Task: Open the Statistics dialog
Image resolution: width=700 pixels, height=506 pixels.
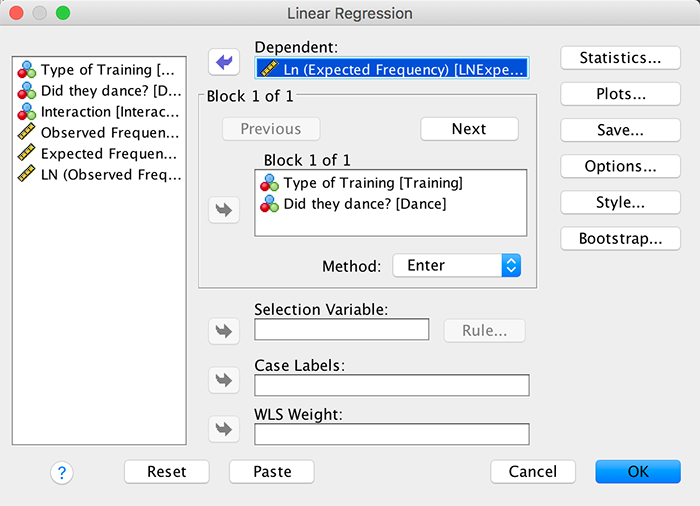Action: tap(620, 58)
